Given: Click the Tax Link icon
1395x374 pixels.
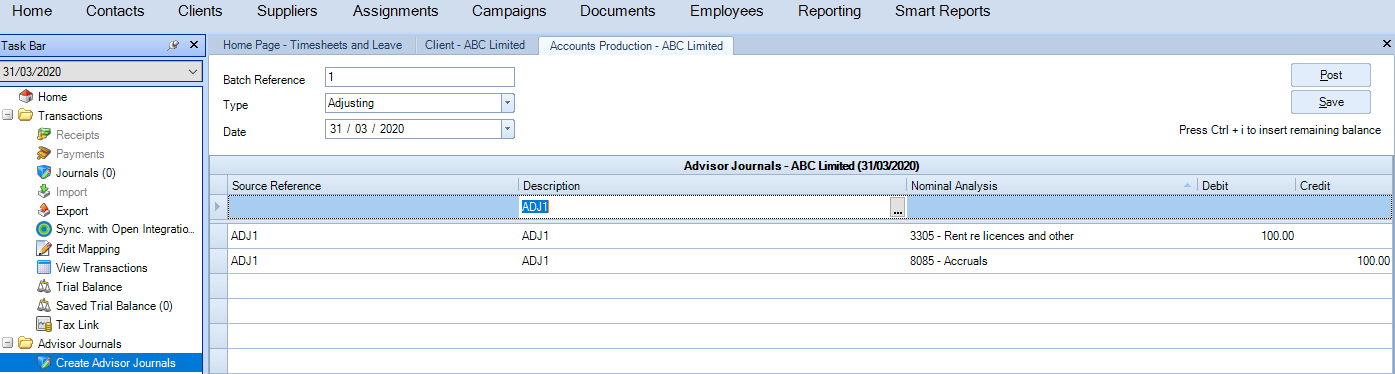Looking at the screenshot, I should coord(44,325).
